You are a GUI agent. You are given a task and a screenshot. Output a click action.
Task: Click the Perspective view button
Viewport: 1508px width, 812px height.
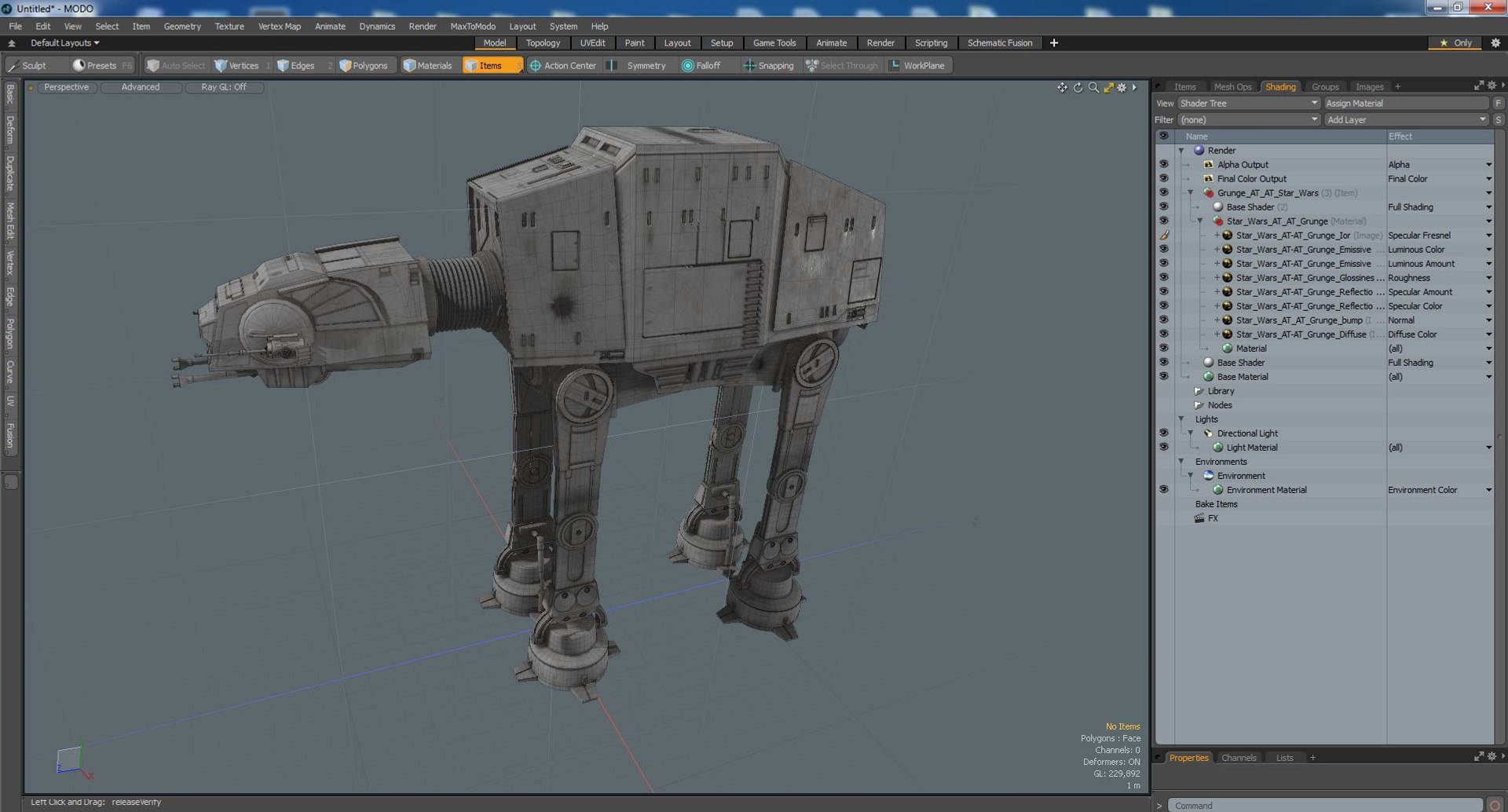click(x=67, y=87)
